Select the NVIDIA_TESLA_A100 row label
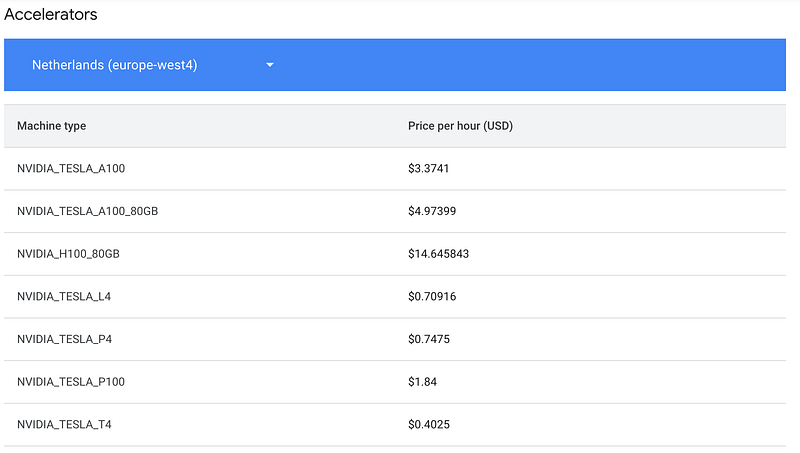This screenshot has width=800, height=453. coord(71,169)
